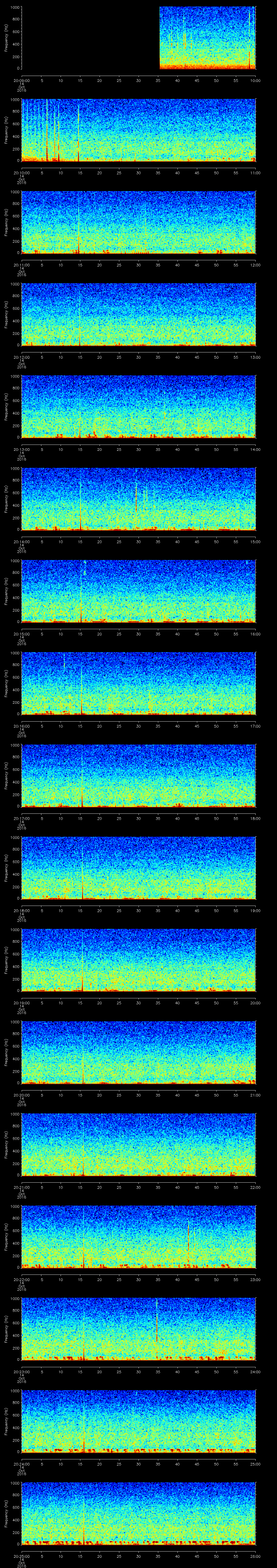Screen dimensions: 277x1568
Task: Click the spectrogram panel starting at 20:15:00
Action: pos(139,591)
